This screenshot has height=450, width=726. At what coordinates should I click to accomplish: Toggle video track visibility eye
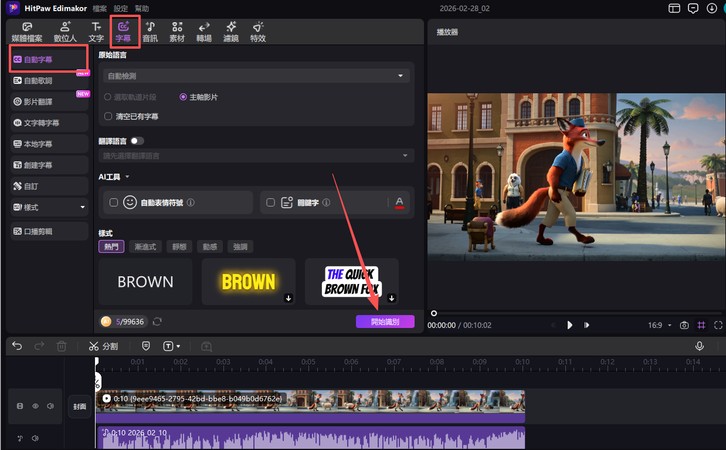[x=35, y=406]
